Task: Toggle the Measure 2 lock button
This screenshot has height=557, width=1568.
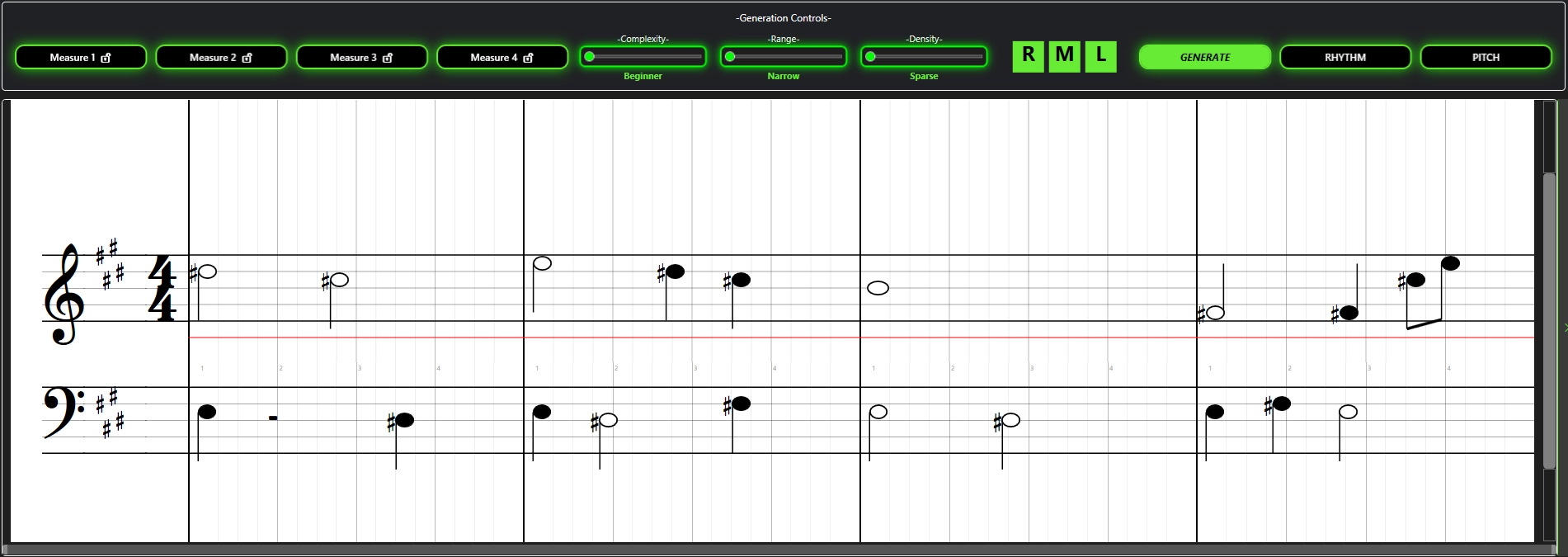Action: [221, 57]
